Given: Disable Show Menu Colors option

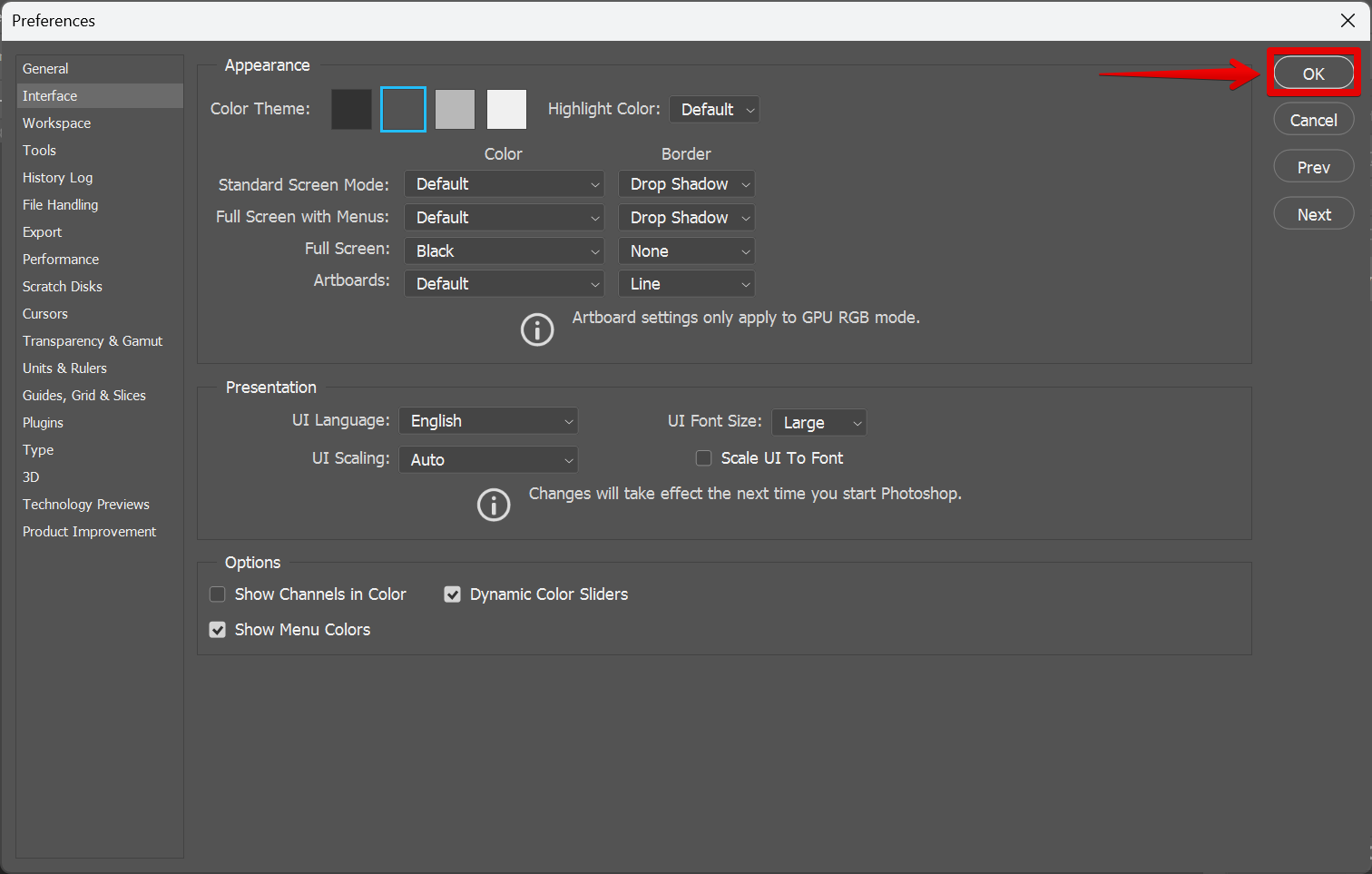Looking at the screenshot, I should pos(218,630).
